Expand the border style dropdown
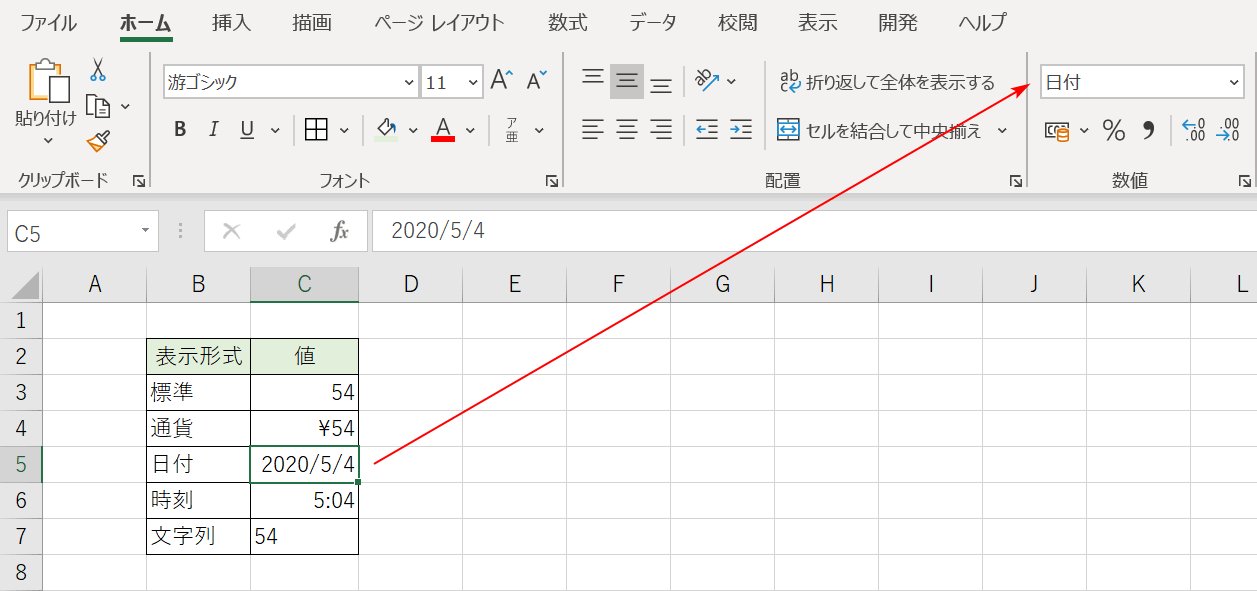Image resolution: width=1257 pixels, height=591 pixels. tap(345, 129)
